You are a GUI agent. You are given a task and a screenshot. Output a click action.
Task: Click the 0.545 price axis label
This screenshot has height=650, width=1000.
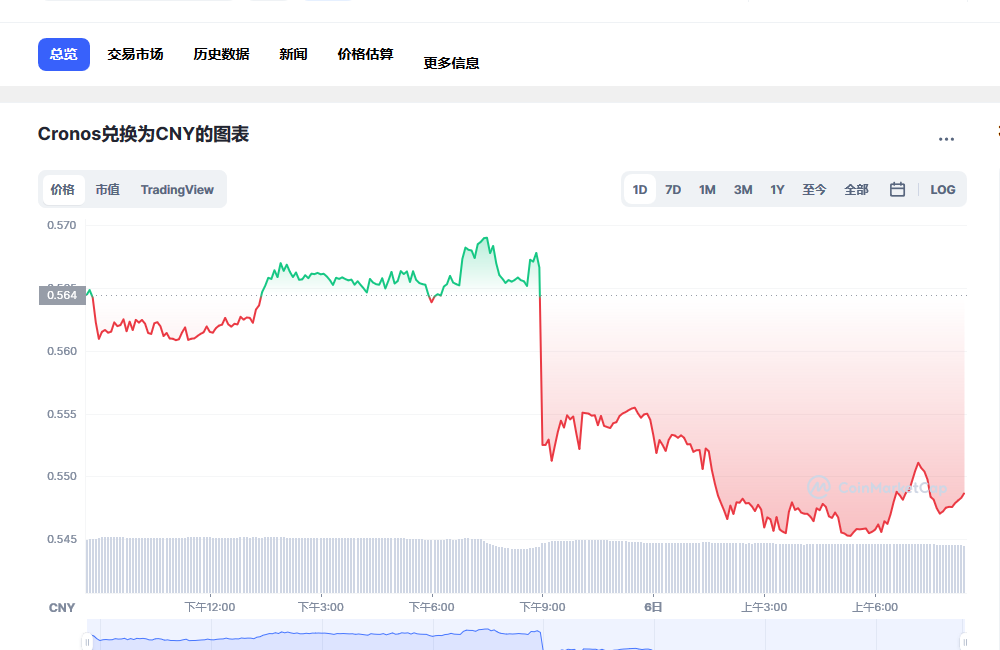(x=62, y=540)
